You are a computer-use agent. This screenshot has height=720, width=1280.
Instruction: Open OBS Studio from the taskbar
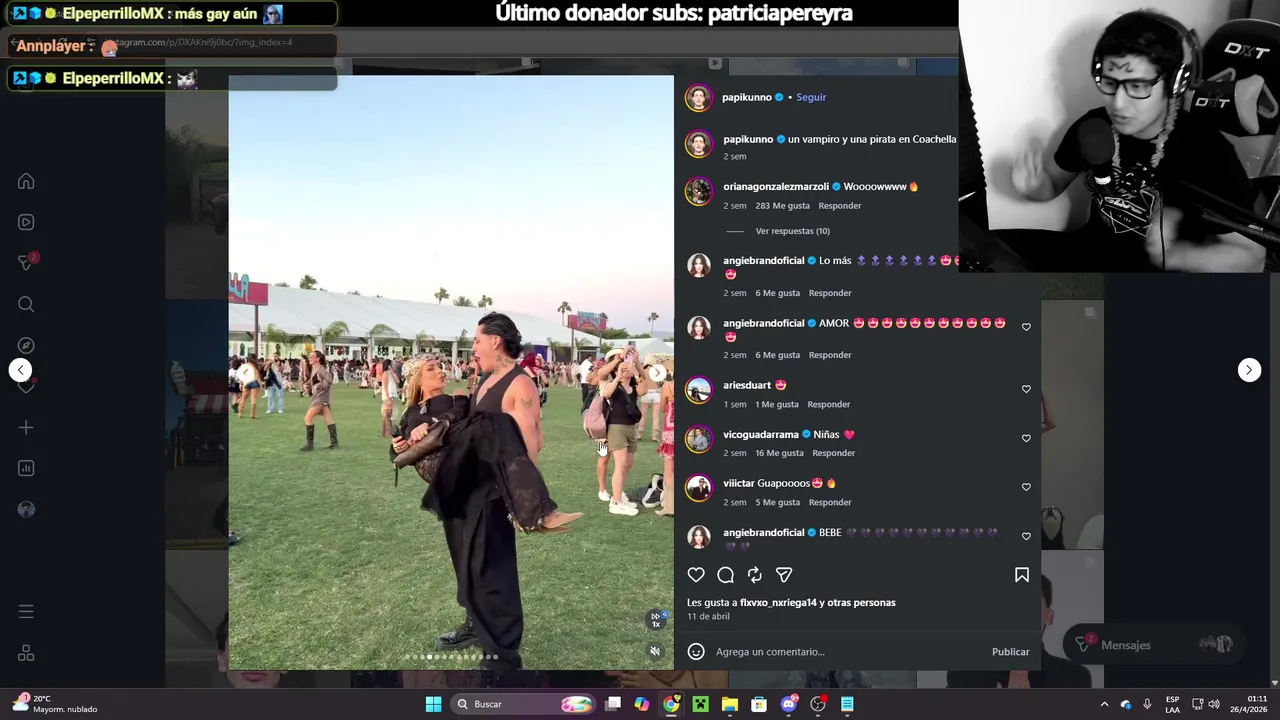[818, 704]
